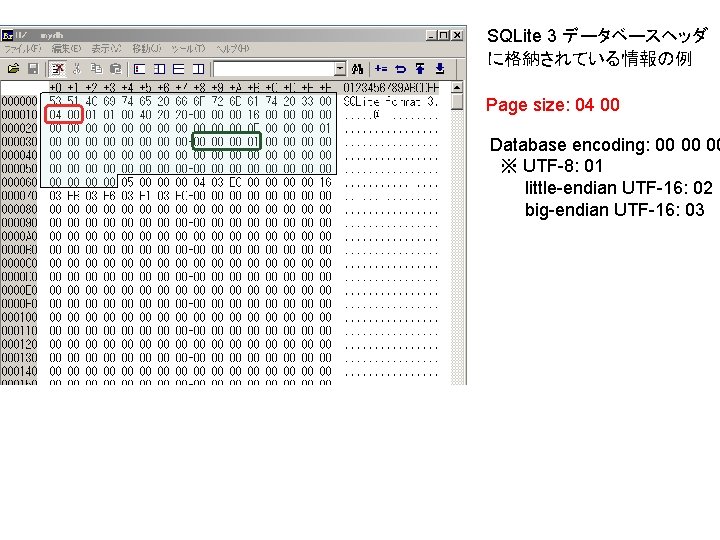720x540 pixels.
Task: Click inside the toolbar search text field
Action: tap(274, 69)
